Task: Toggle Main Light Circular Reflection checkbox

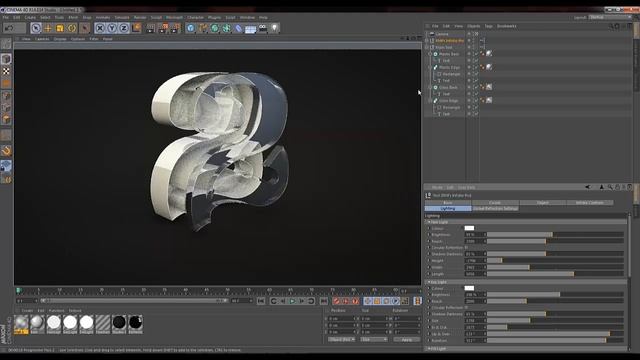Action: point(466,247)
